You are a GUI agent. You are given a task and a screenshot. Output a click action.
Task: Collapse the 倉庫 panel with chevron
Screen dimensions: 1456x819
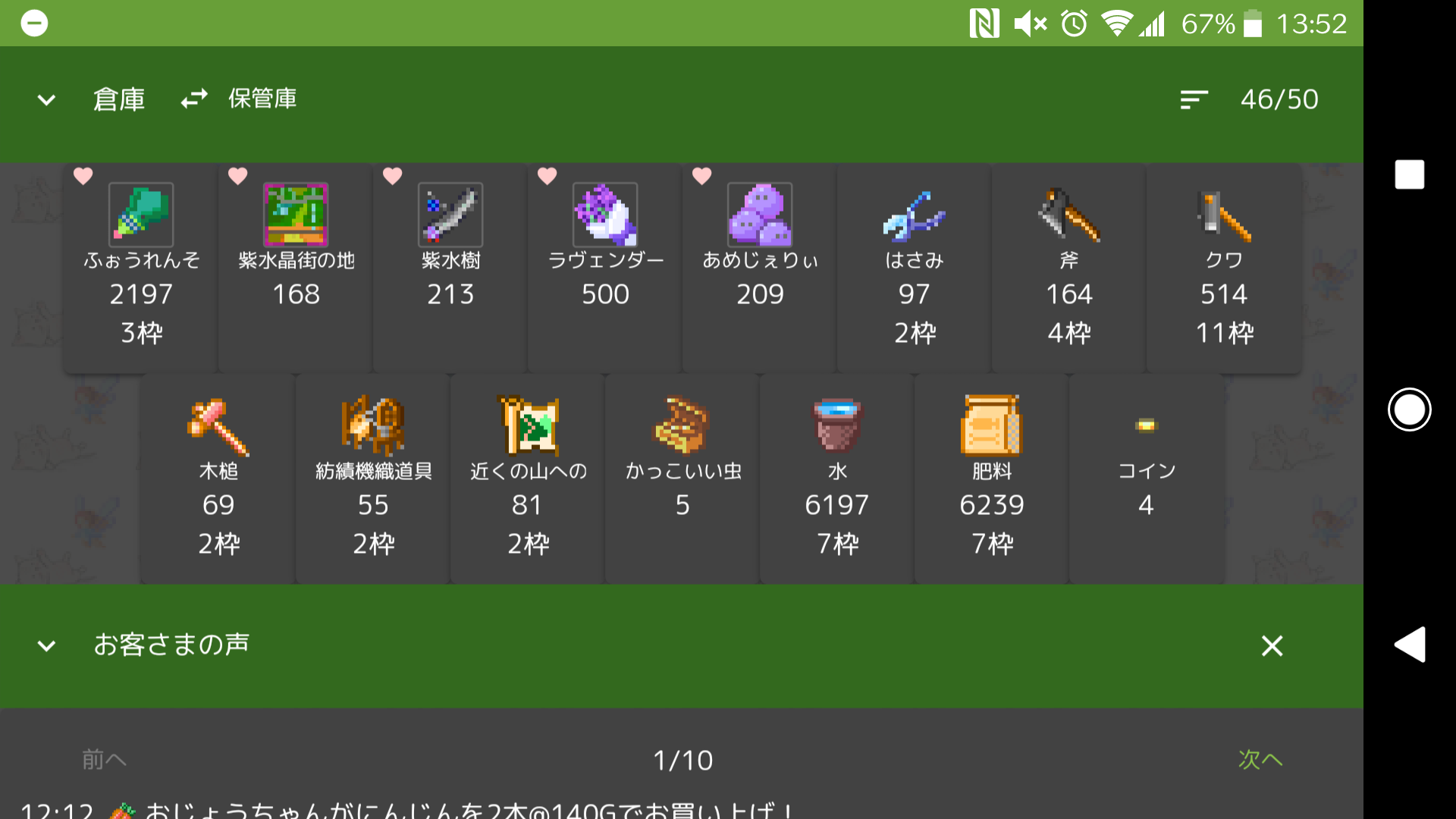click(47, 100)
